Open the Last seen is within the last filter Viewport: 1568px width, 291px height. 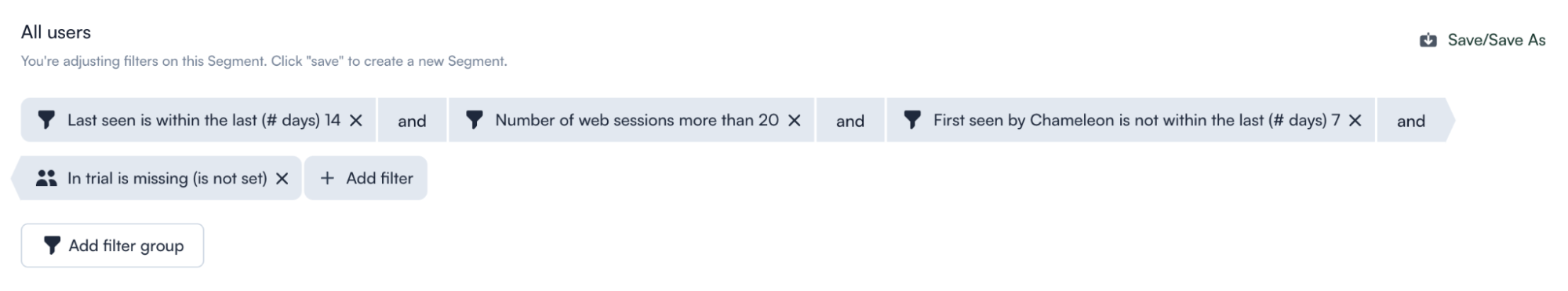coord(204,120)
